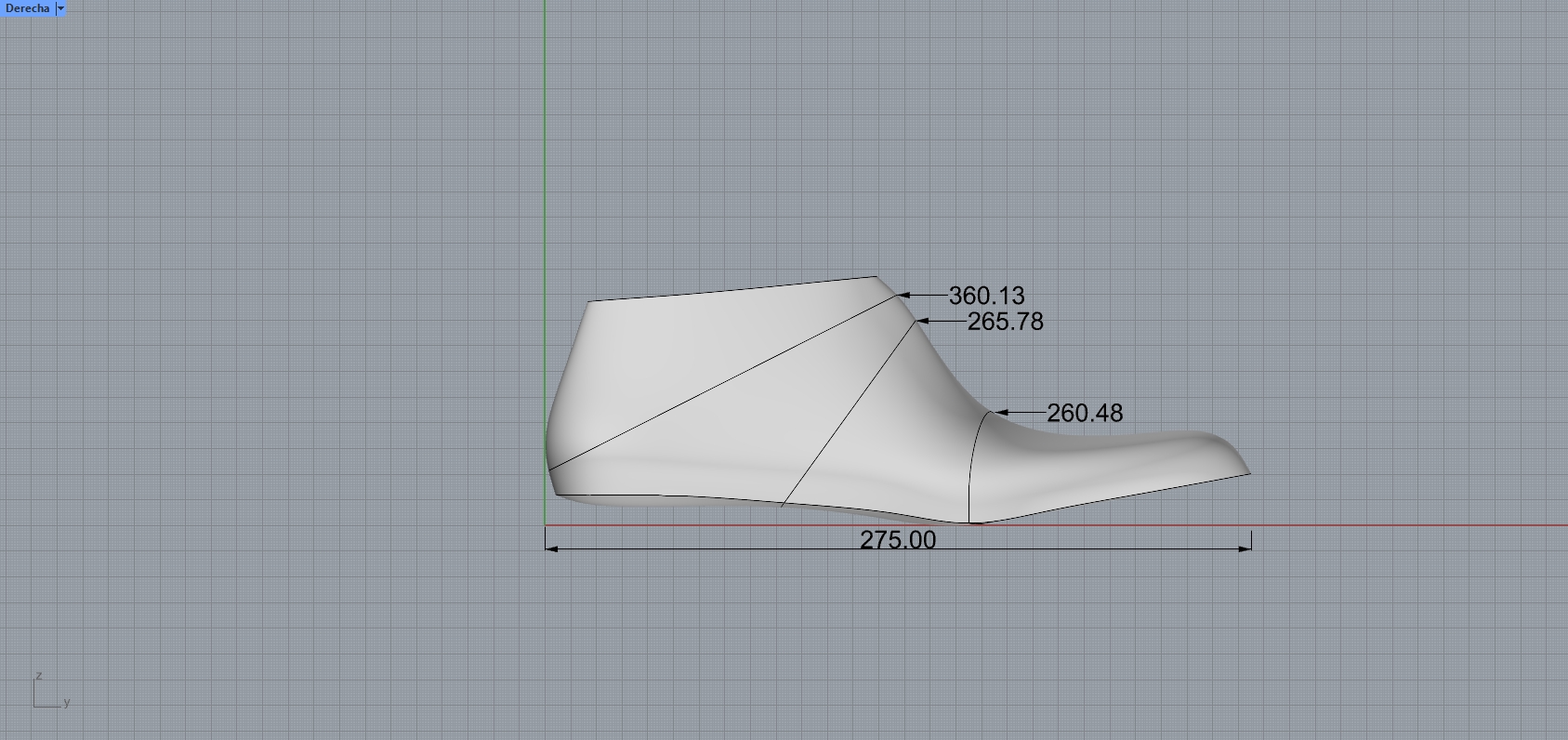The width and height of the screenshot is (1568, 740).
Task: Click the Derecha viewport title label
Action: 27,8
